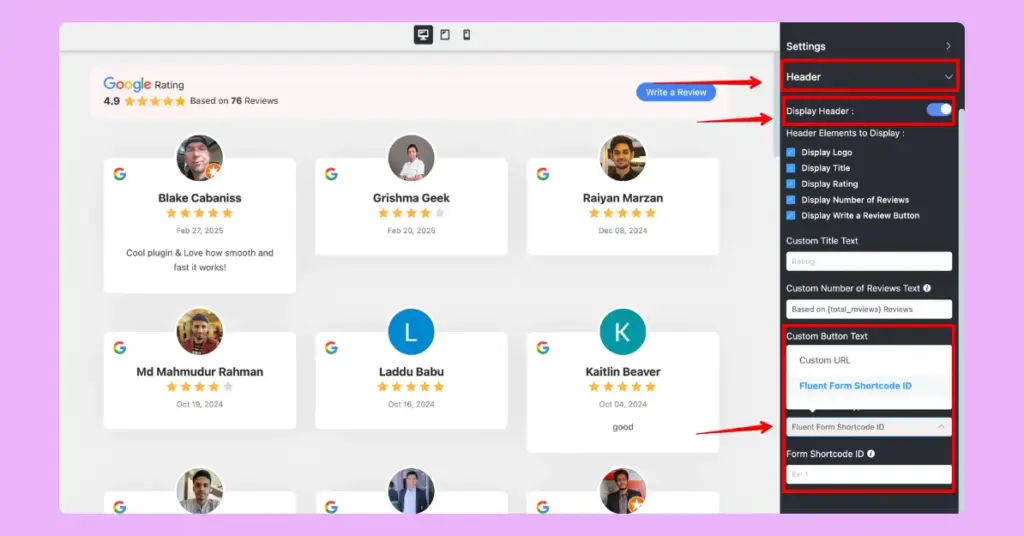
Task: Click review date Feb 27, 2025
Action: coord(200,230)
